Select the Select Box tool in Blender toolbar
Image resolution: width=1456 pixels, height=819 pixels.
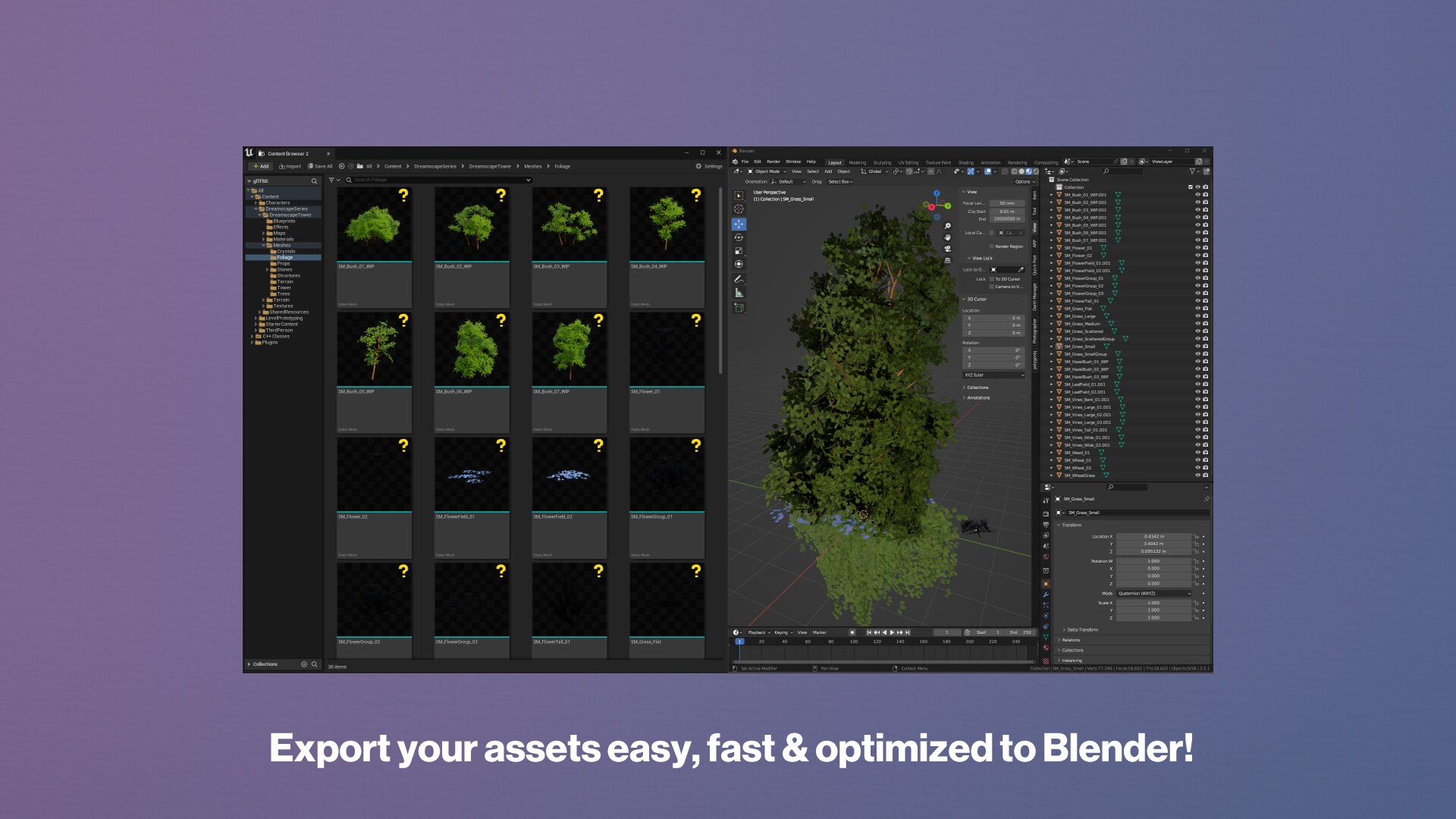pos(739,196)
